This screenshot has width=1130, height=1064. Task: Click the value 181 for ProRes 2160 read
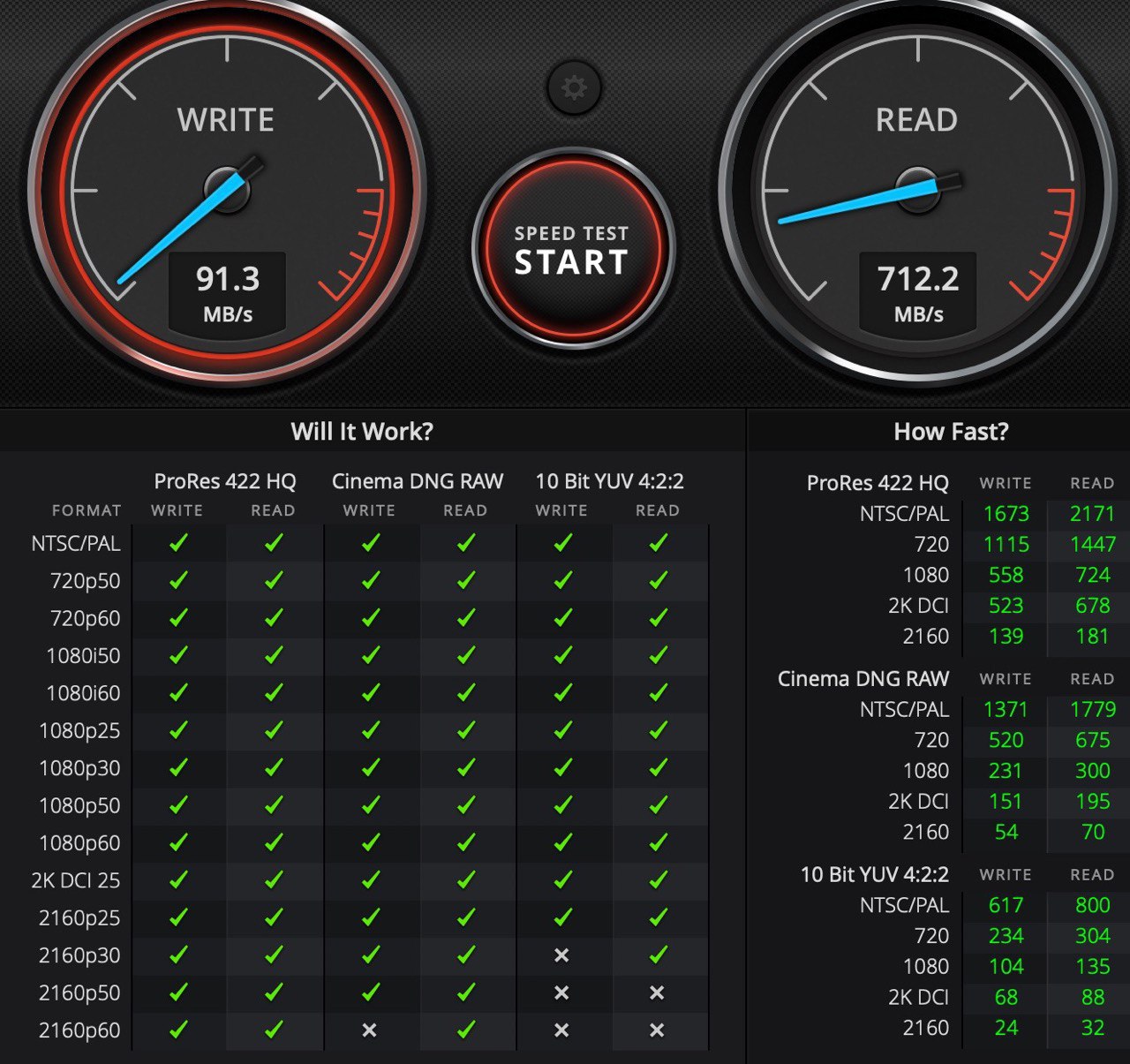click(1093, 637)
